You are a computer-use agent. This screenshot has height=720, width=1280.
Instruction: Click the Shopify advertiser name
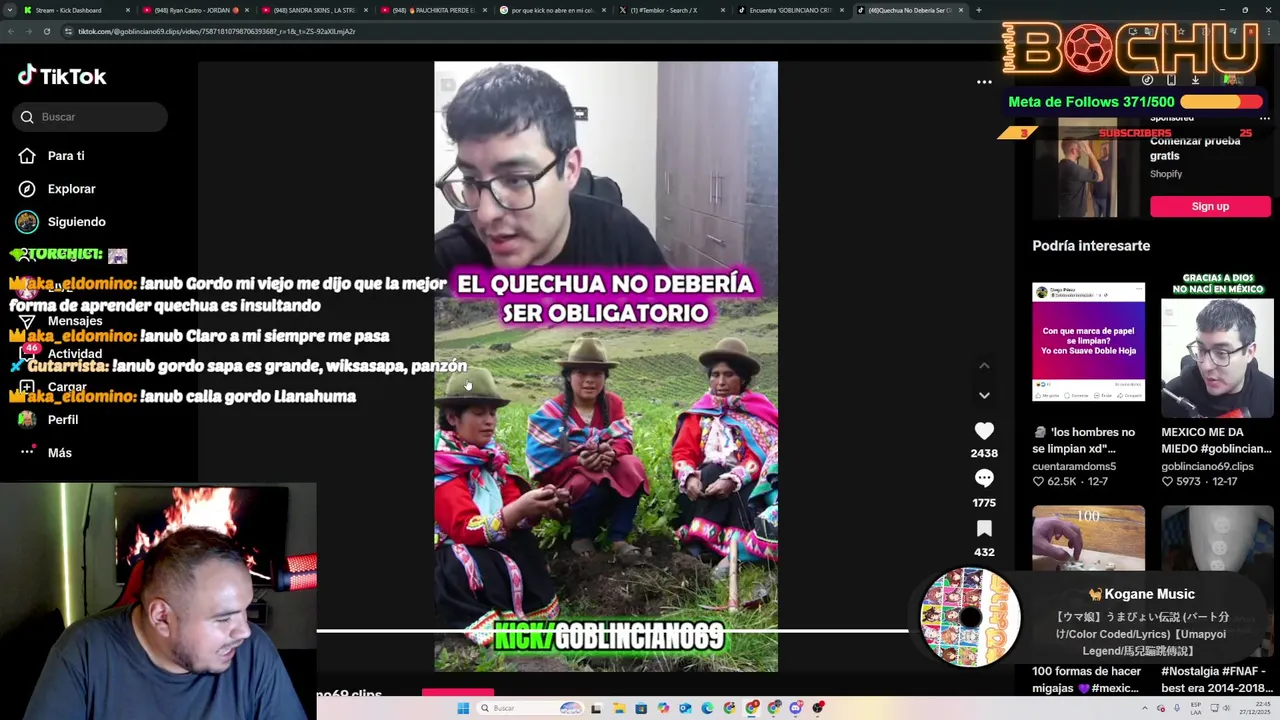(1166, 174)
